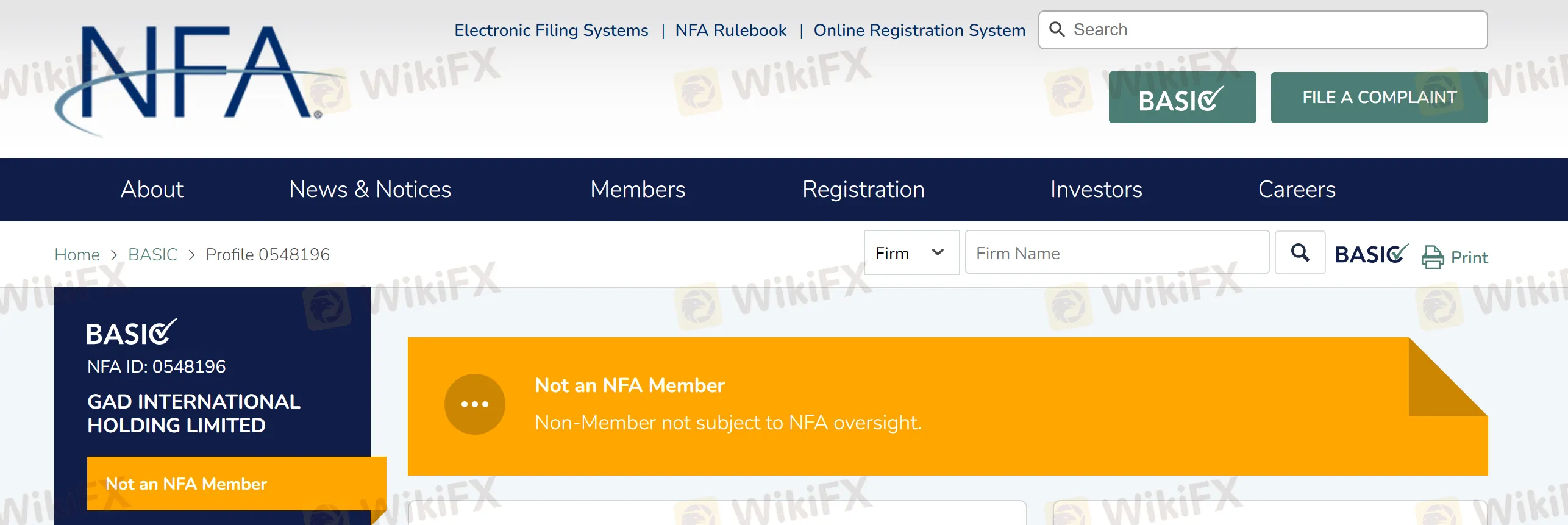The width and height of the screenshot is (1568, 525).
Task: Open the About menu
Action: (x=152, y=190)
